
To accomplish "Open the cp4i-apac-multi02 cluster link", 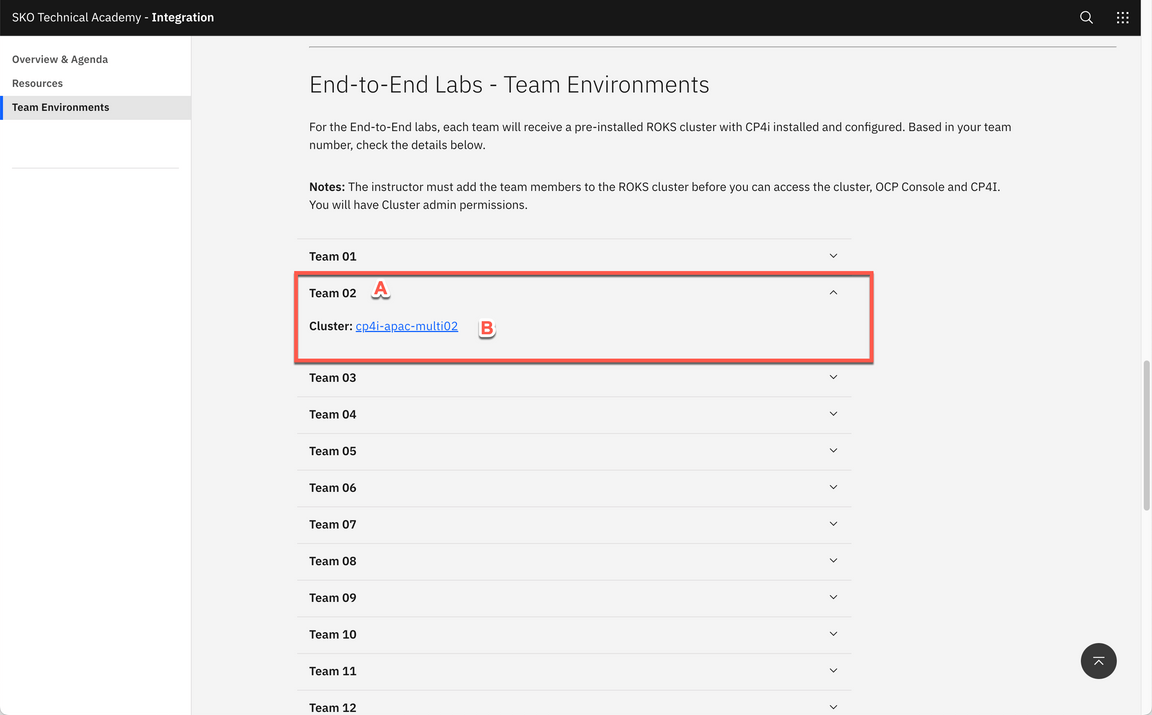I will pos(406,326).
